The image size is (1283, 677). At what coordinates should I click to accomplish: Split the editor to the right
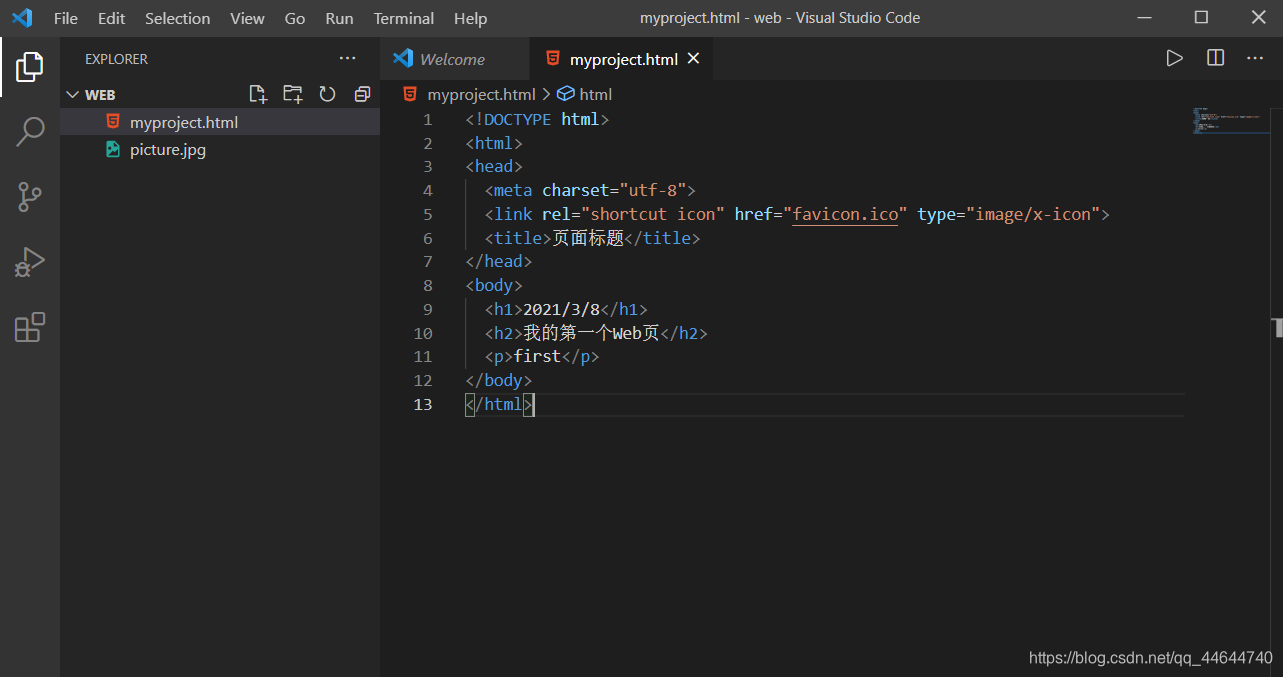pyautogui.click(x=1215, y=58)
